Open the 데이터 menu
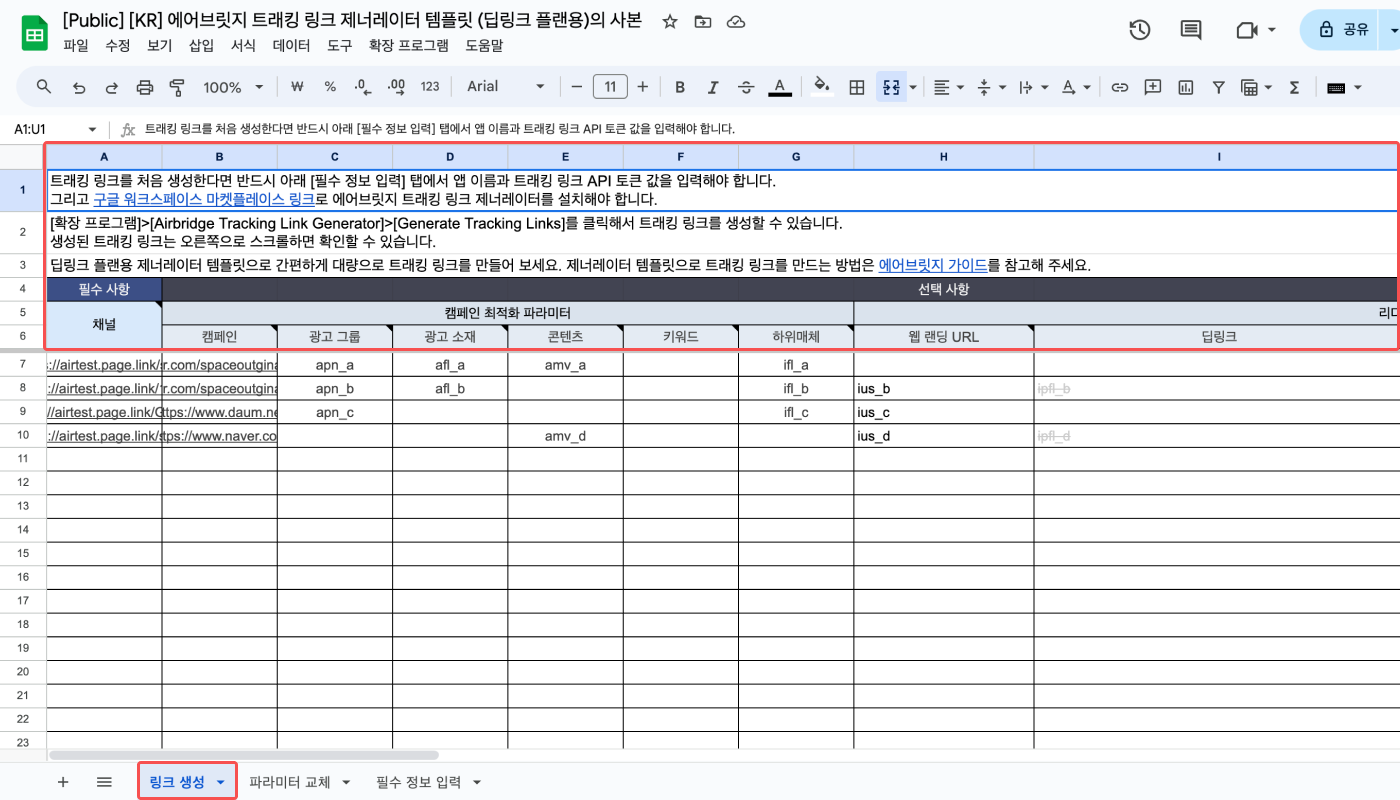The width and height of the screenshot is (1400, 800). click(x=291, y=46)
